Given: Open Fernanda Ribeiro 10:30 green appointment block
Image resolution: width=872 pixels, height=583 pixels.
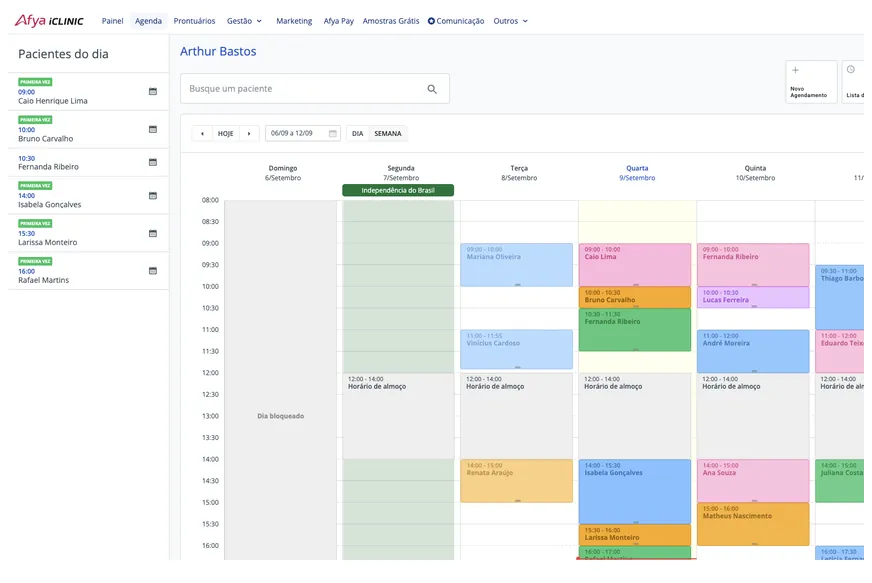Looking at the screenshot, I should (x=635, y=329).
